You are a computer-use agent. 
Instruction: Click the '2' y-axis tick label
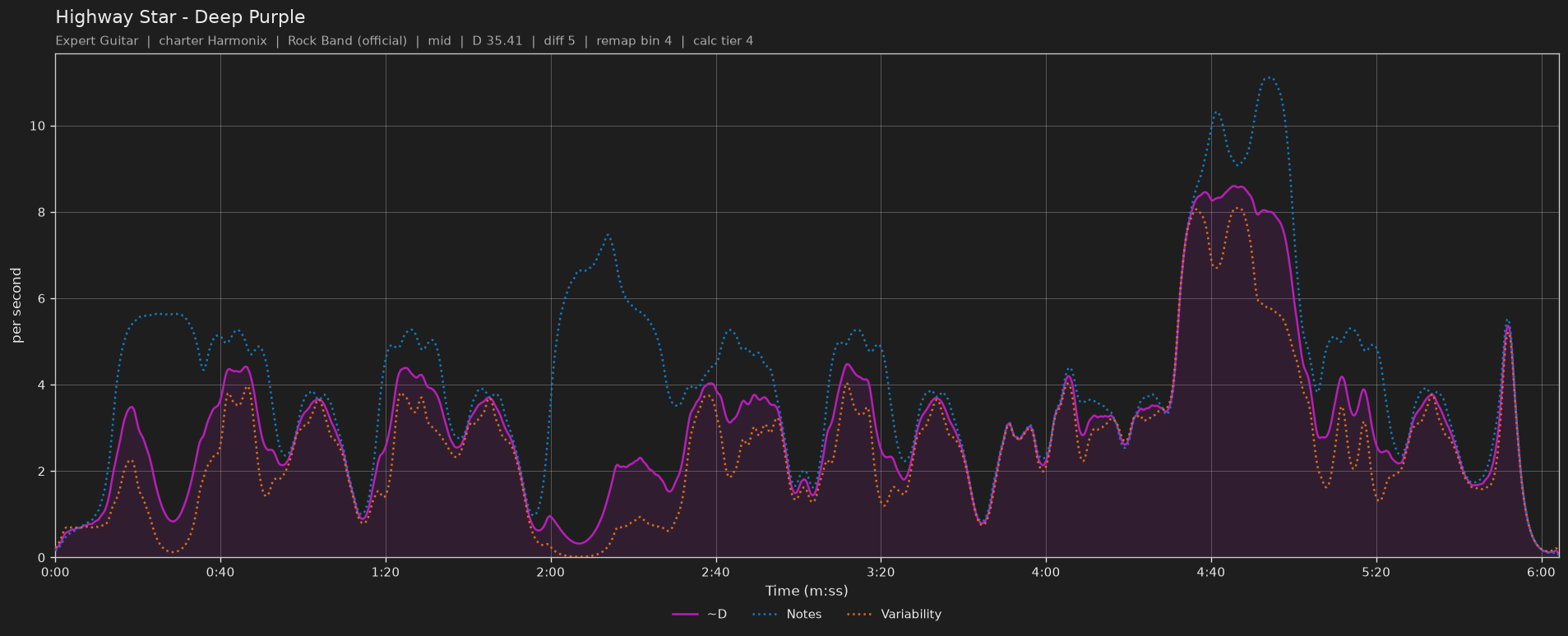point(42,472)
